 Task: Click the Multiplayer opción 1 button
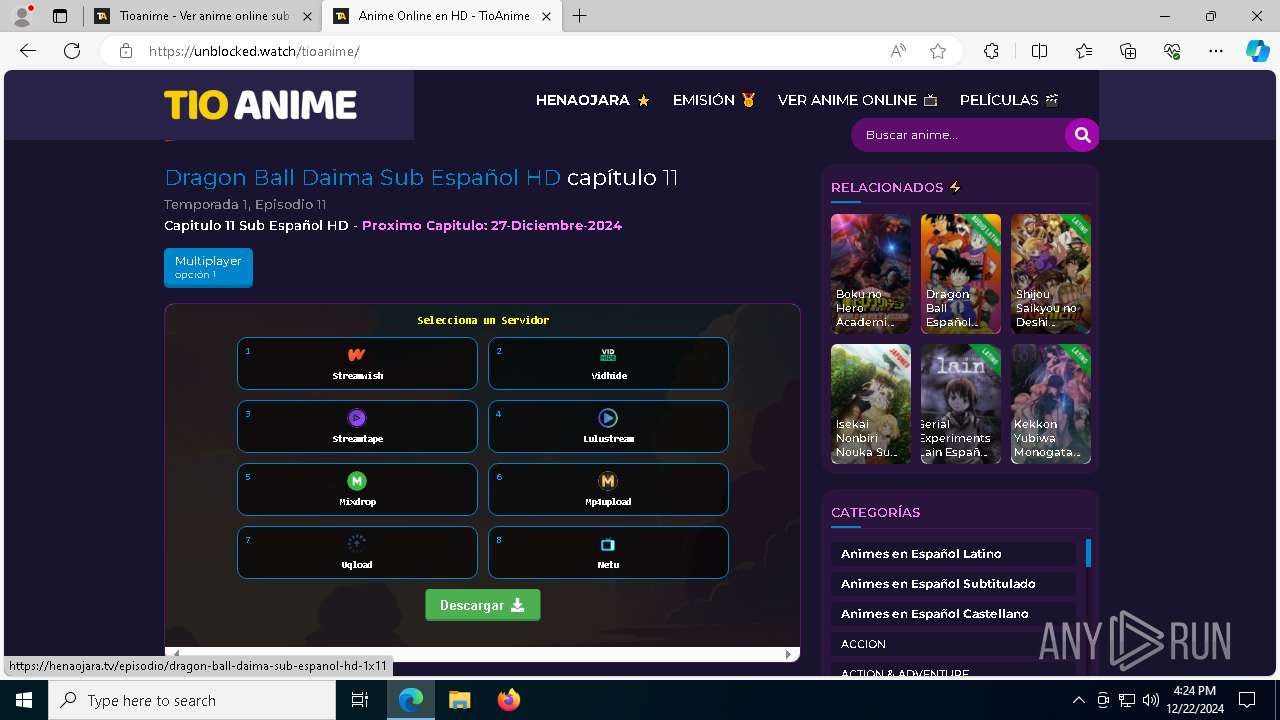point(208,267)
